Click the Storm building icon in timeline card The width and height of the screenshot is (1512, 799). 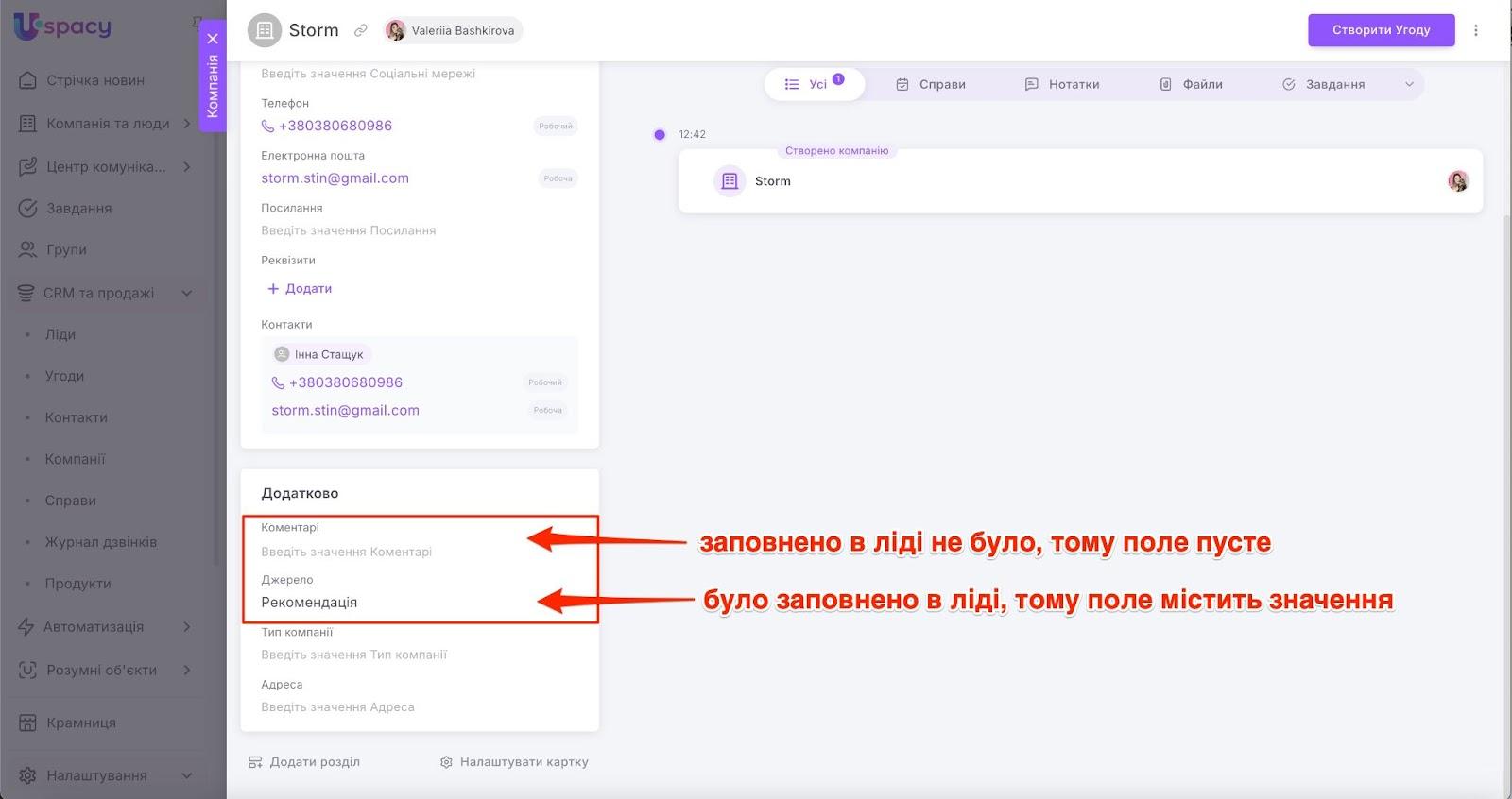coord(730,181)
